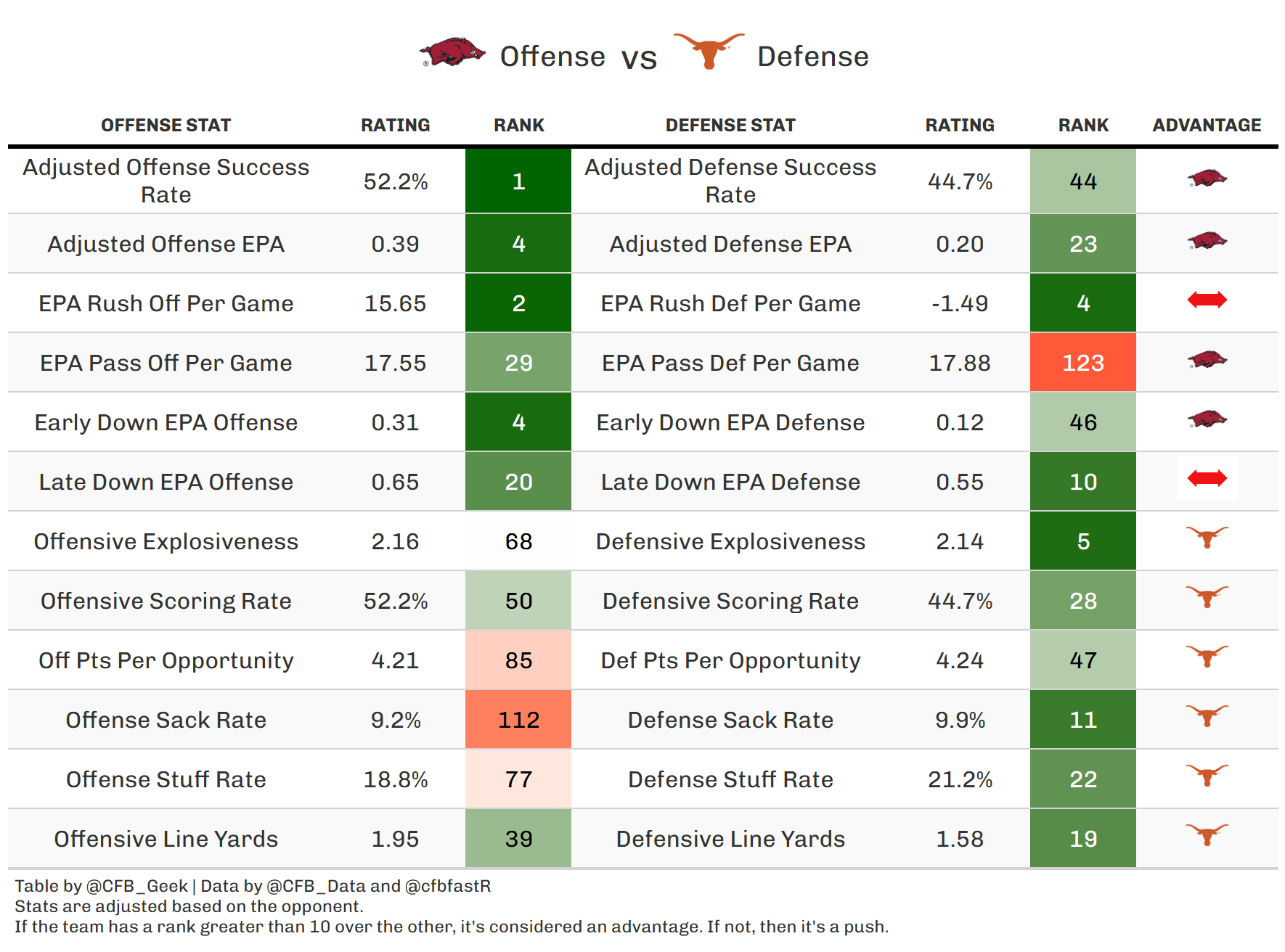
Task: Click the Texas Longhorns logo in the title
Action: [x=709, y=51]
